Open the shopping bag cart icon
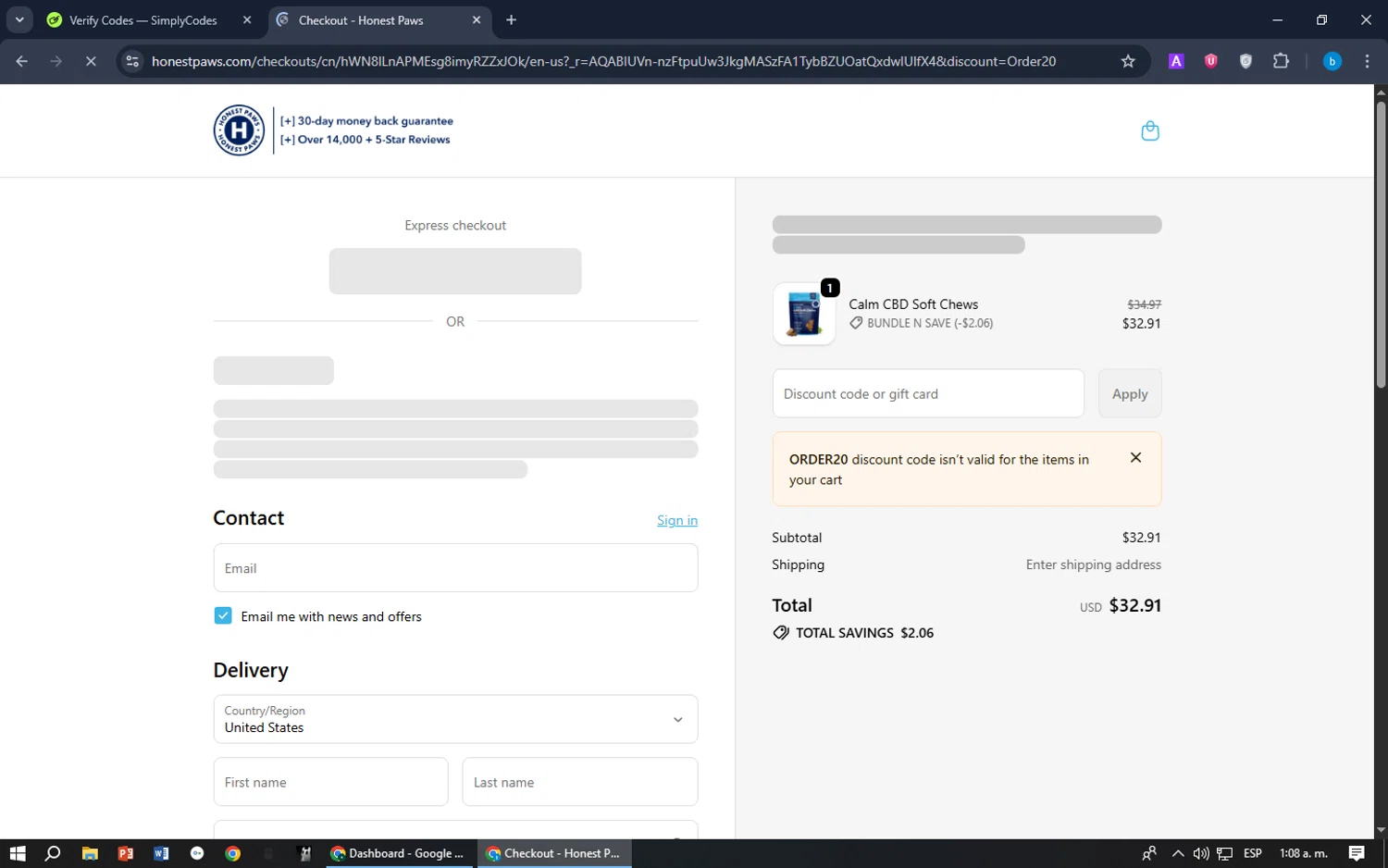The height and width of the screenshot is (868, 1388). click(1150, 130)
